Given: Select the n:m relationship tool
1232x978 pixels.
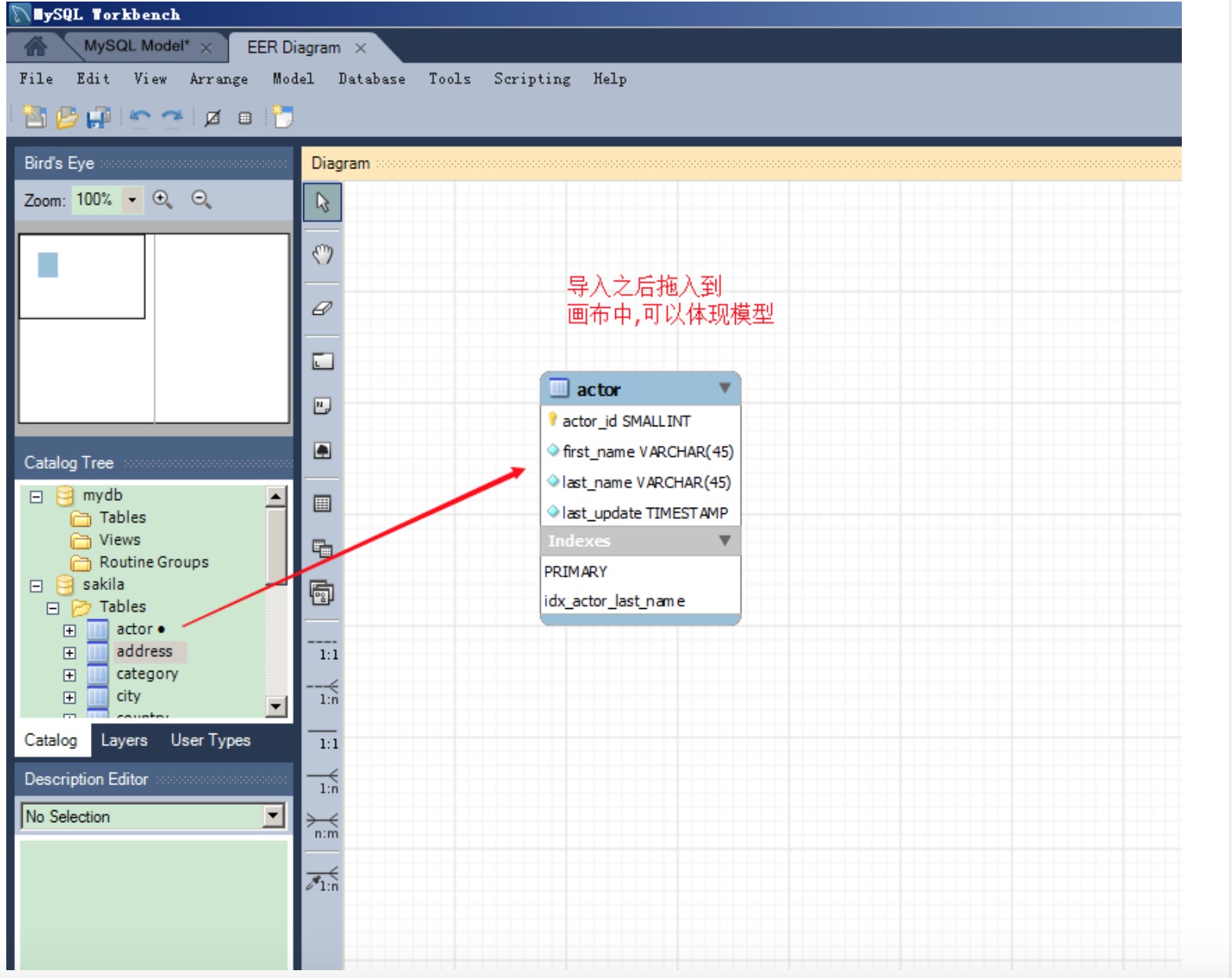Looking at the screenshot, I should click(x=323, y=826).
